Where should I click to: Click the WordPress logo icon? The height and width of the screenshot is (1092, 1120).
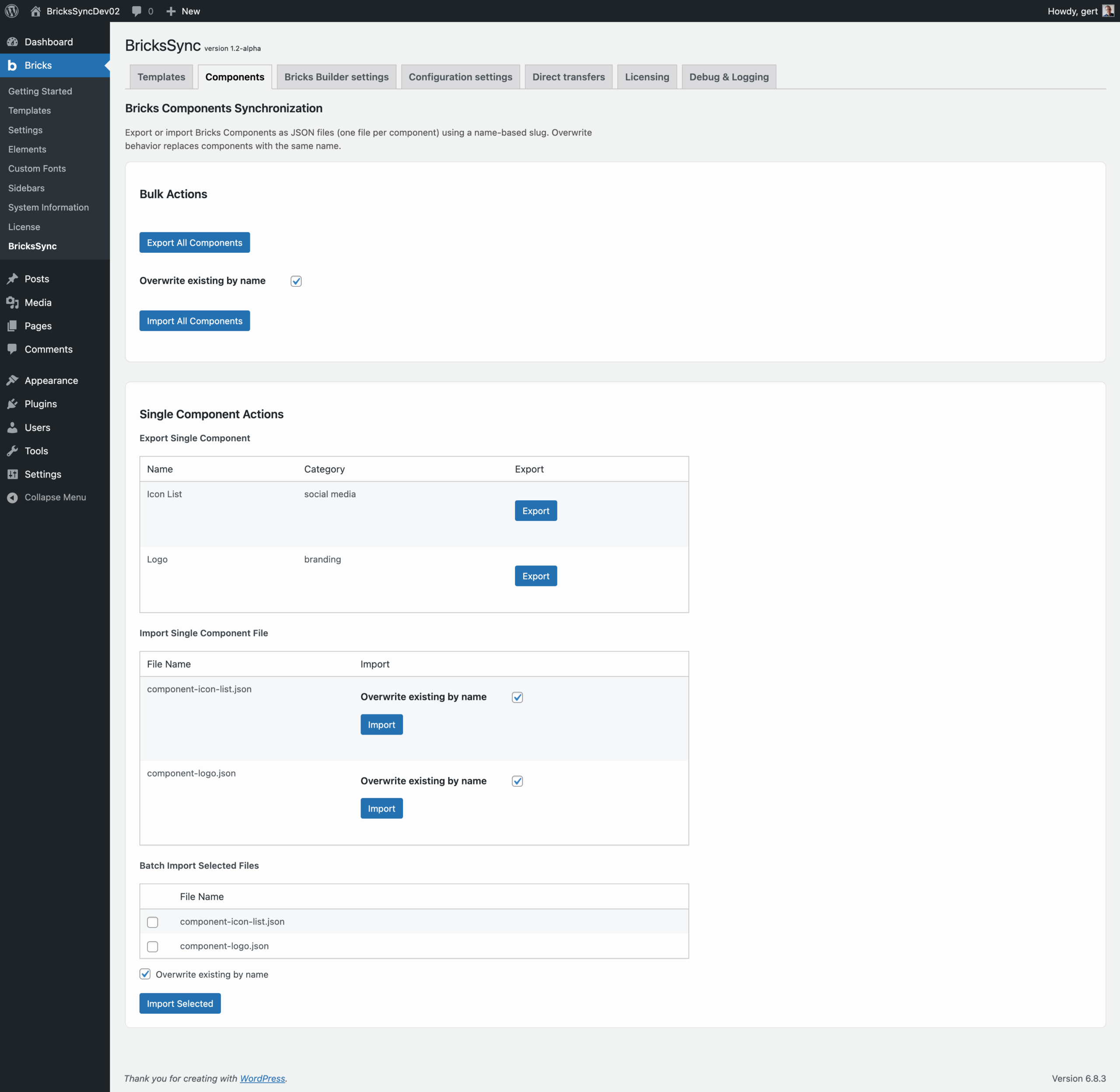(x=12, y=11)
